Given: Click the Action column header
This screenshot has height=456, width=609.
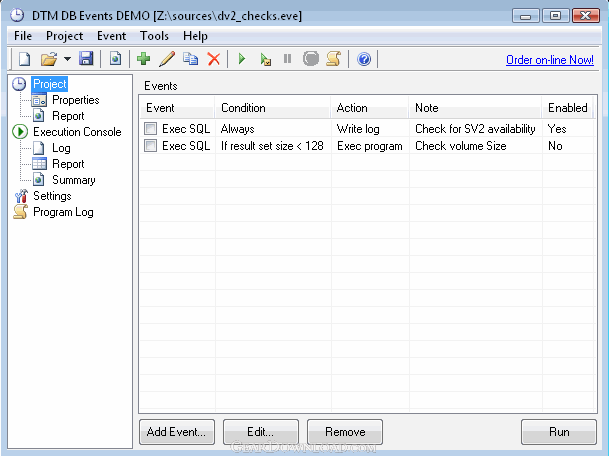Looking at the screenshot, I should click(370, 108).
